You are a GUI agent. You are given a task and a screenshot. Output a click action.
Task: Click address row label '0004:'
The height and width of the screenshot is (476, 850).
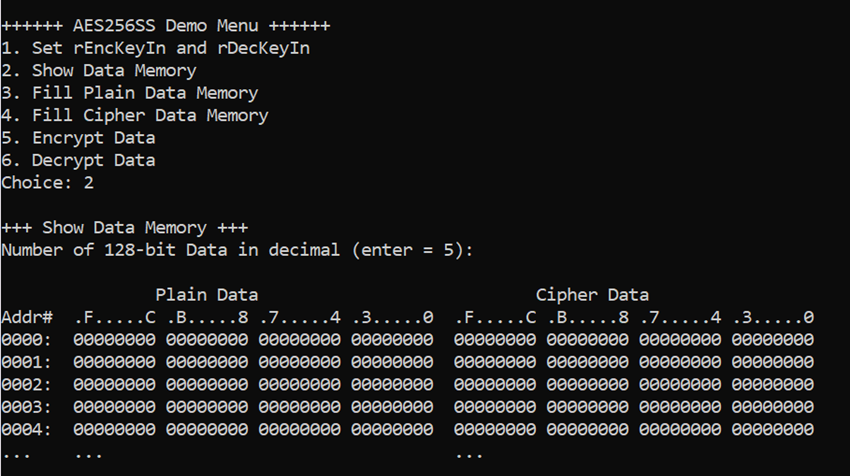[26, 430]
